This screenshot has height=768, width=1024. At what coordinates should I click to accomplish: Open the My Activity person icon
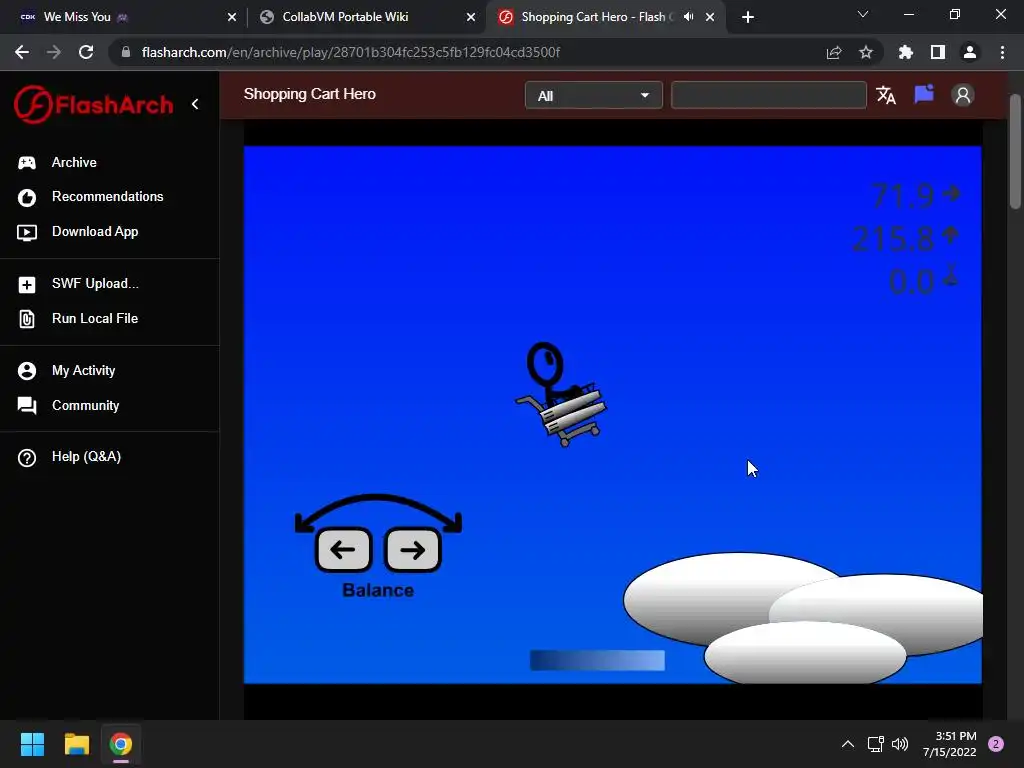coord(27,371)
